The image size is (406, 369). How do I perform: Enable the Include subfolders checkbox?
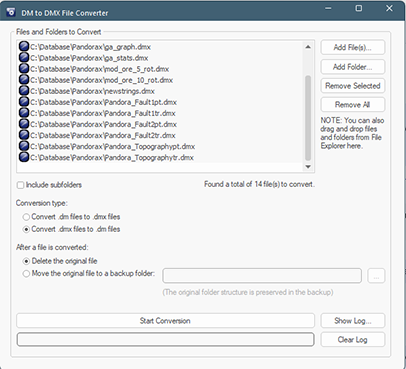[21, 185]
